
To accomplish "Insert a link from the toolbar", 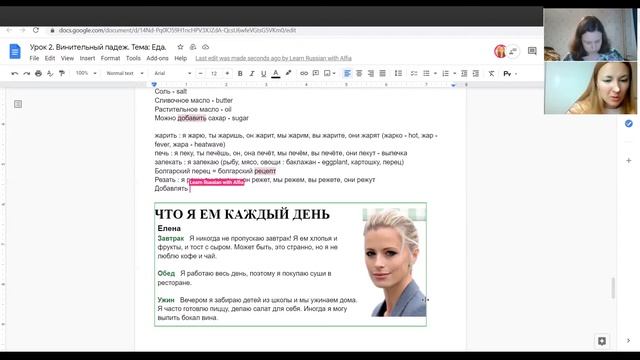I will click(304, 73).
